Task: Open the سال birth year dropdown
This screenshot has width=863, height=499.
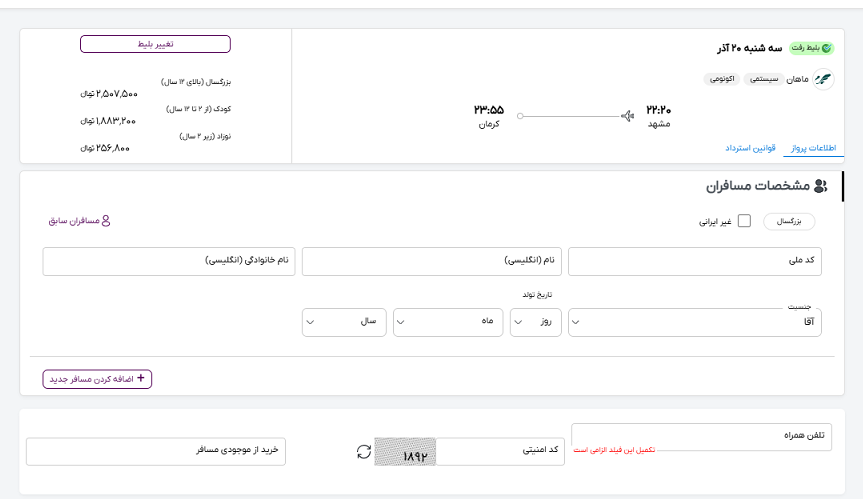Action: click(344, 322)
